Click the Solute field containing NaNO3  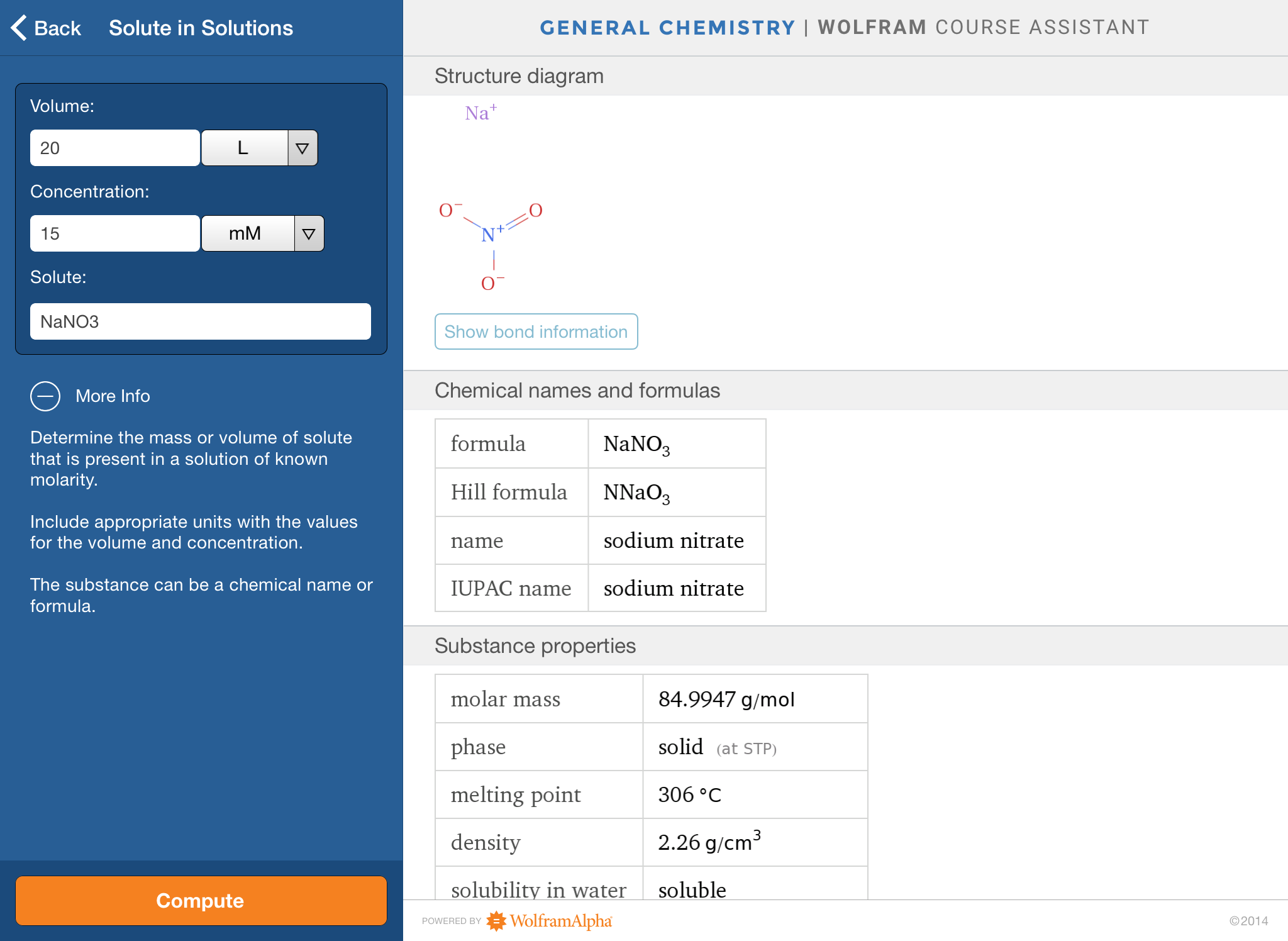coord(200,322)
